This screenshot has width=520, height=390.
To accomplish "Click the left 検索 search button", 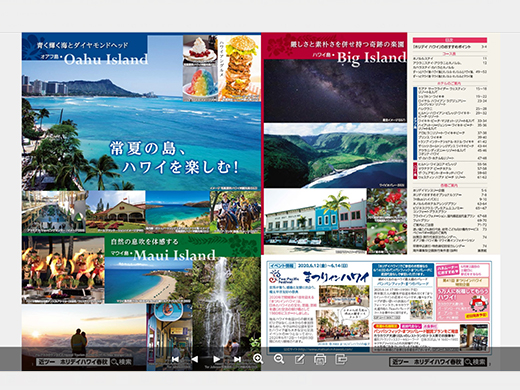I will 121,362.
